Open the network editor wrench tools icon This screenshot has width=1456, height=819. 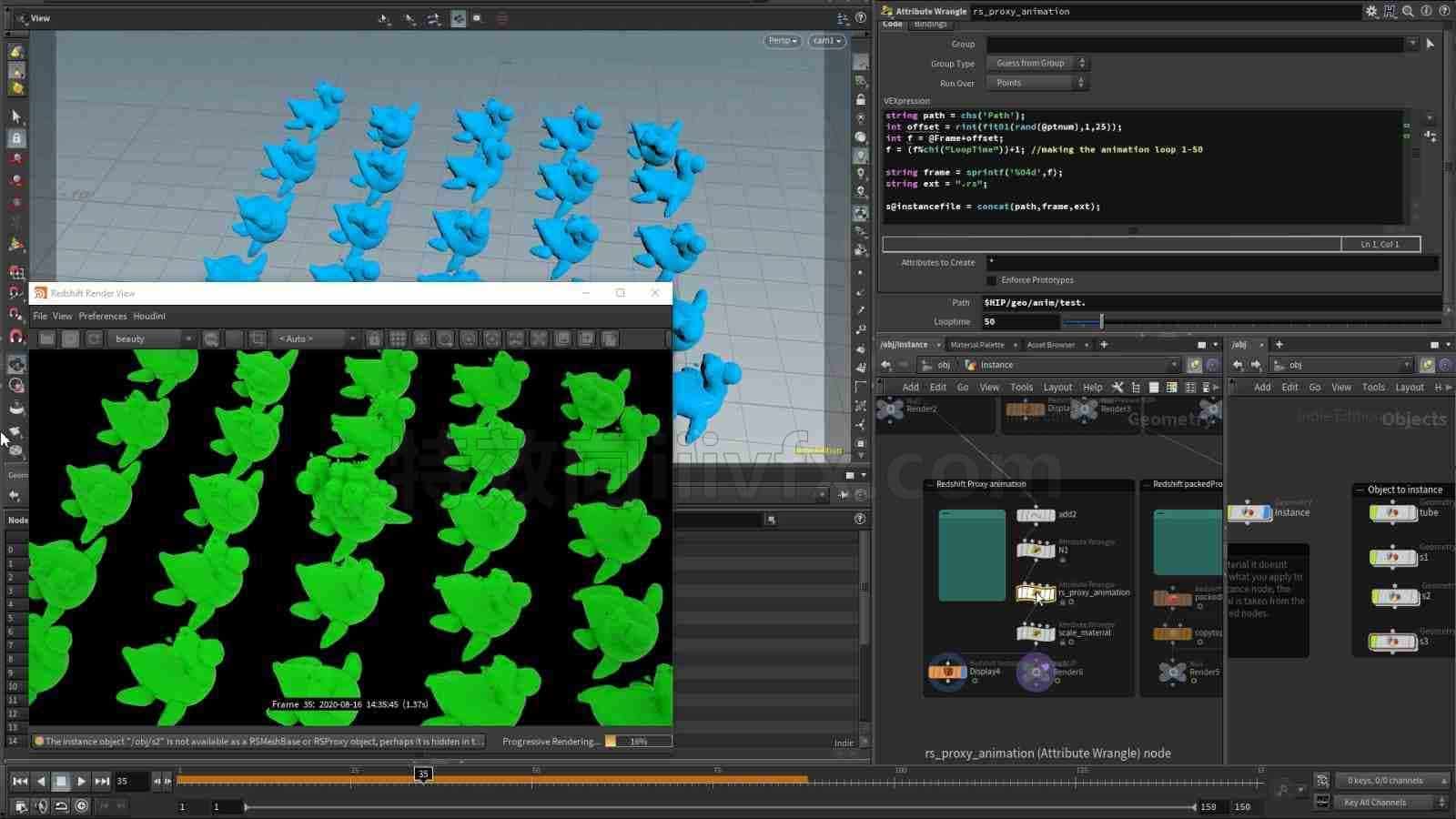pyautogui.click(x=1117, y=387)
